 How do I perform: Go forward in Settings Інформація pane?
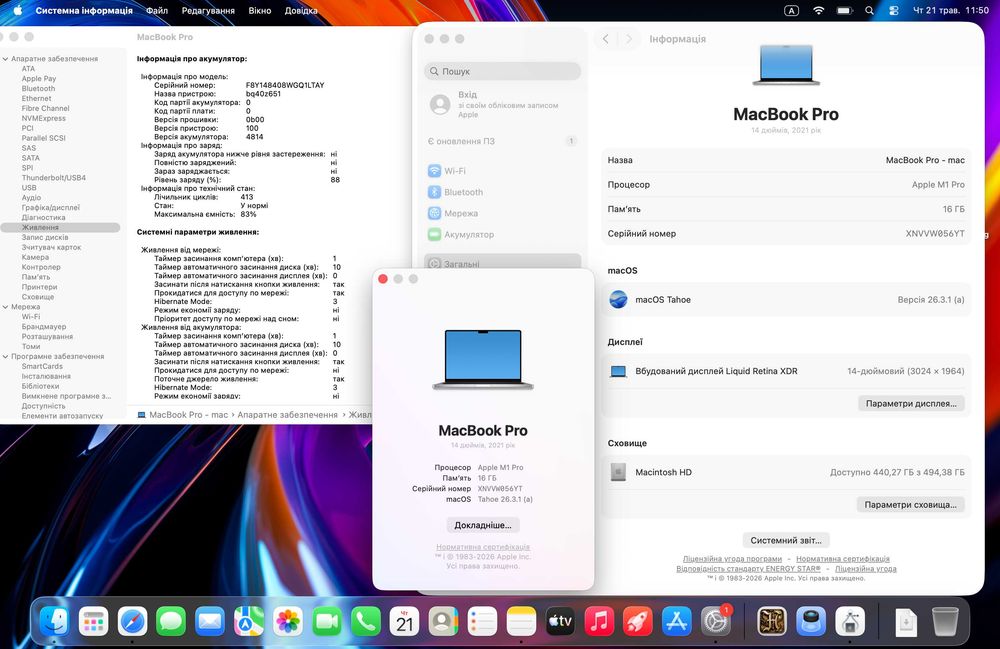point(629,39)
